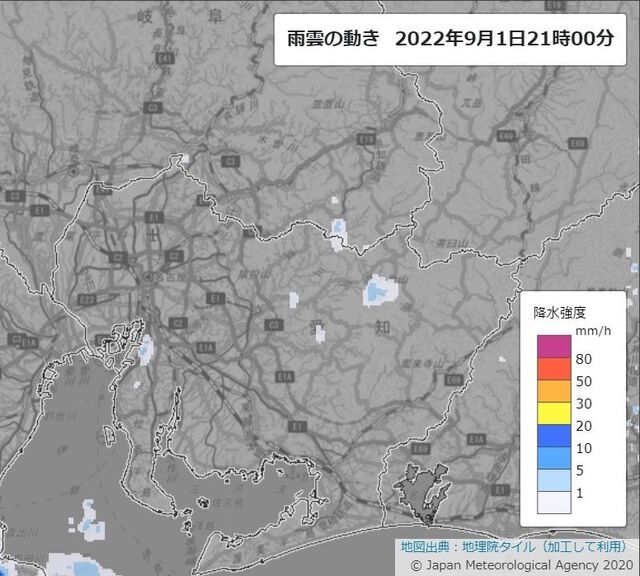Click the legend value 1
This screenshot has height=576, width=640.
[x=580, y=493]
